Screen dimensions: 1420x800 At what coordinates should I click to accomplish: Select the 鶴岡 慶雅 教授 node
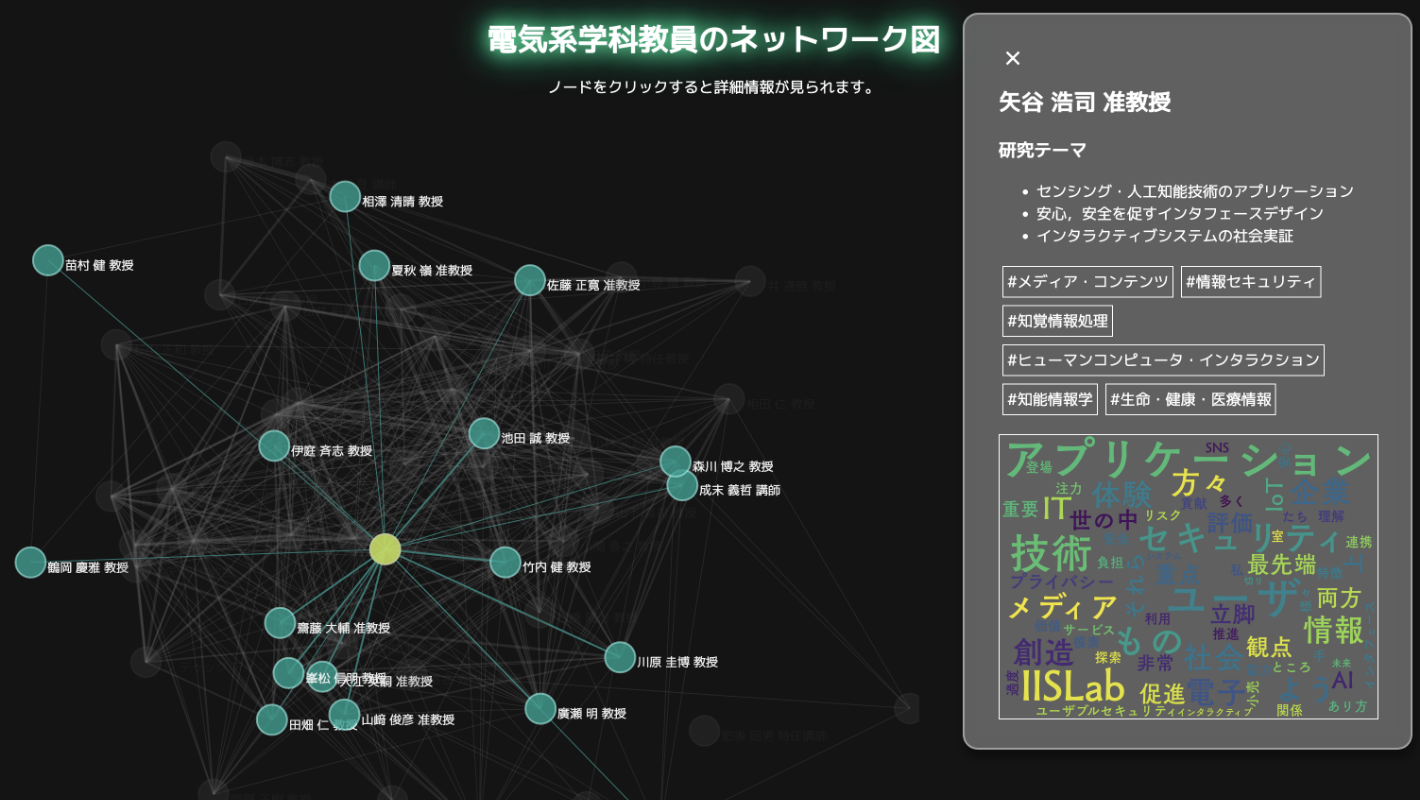tap(31, 563)
